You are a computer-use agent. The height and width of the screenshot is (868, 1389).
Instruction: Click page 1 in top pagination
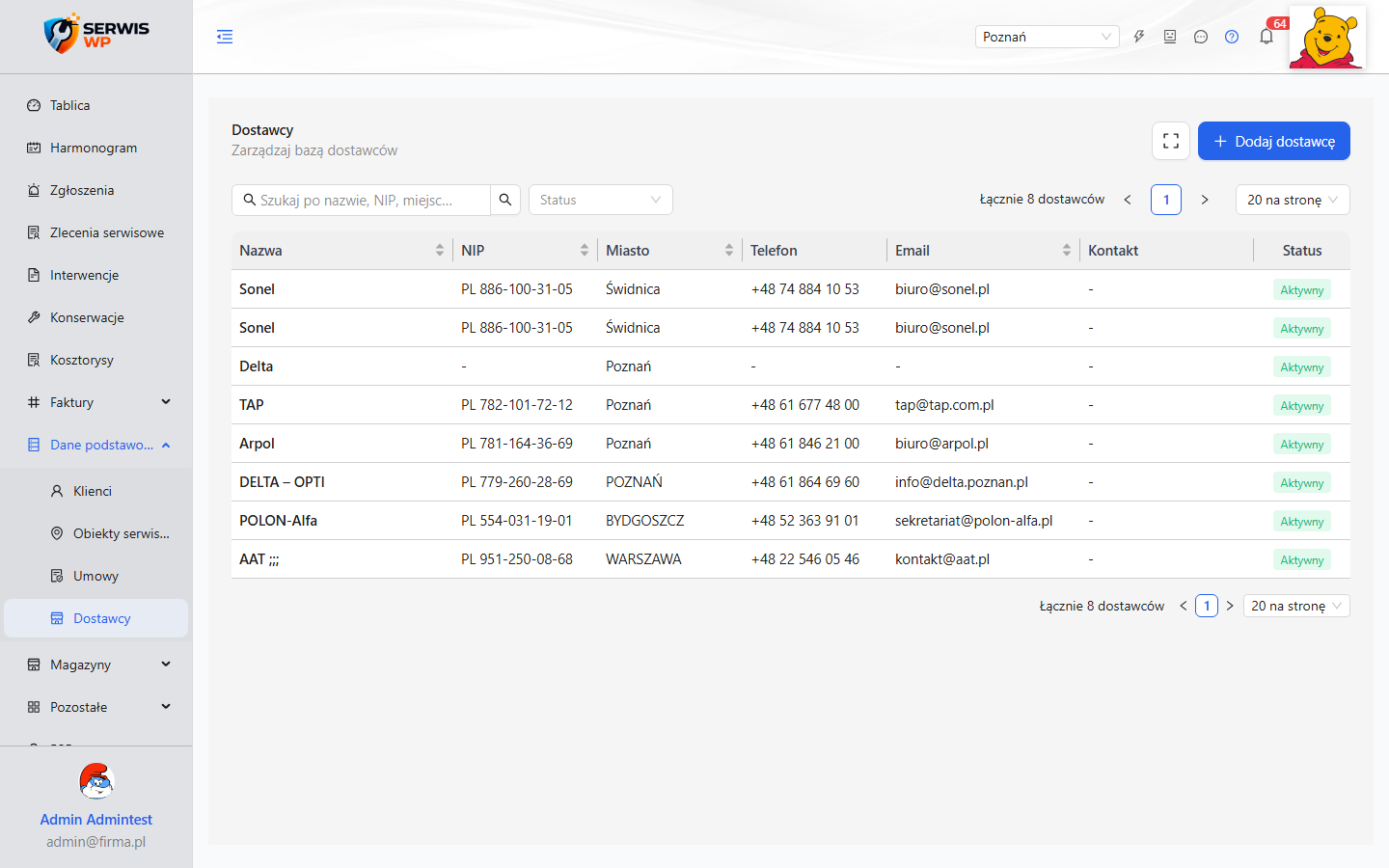click(1166, 200)
